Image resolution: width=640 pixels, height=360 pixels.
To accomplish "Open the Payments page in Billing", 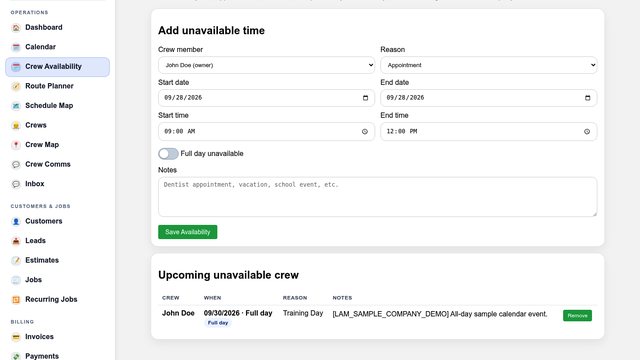I will pyautogui.click(x=58, y=355).
